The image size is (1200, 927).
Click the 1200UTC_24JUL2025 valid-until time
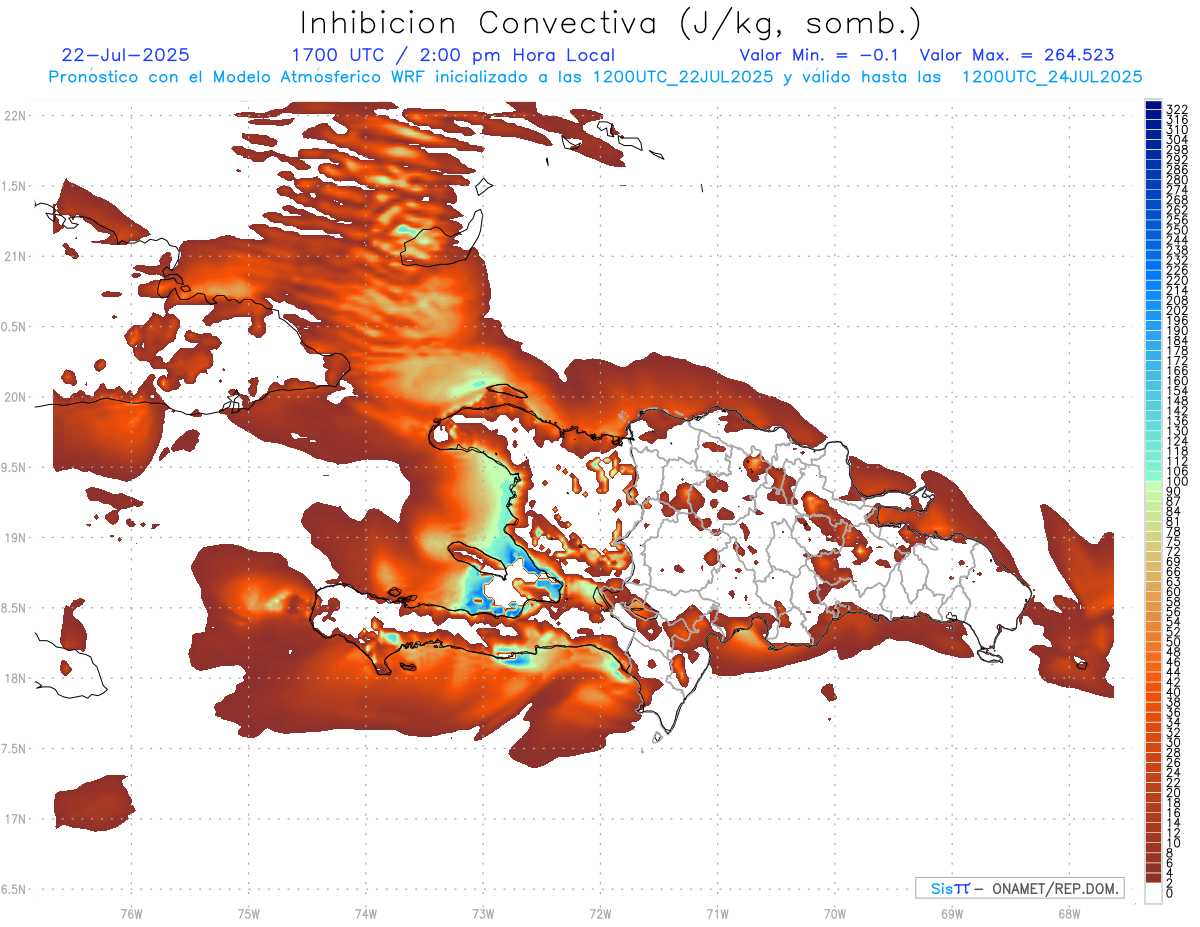tap(1051, 76)
